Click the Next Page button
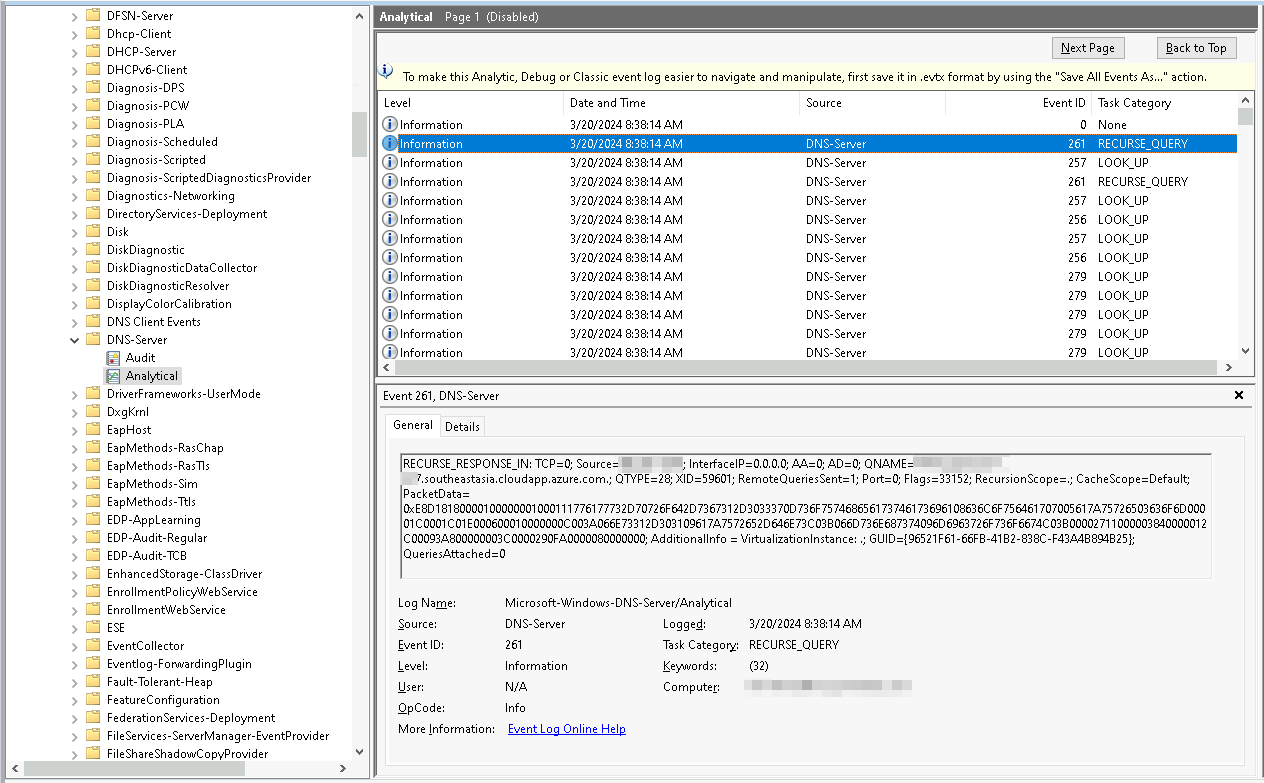Screen dimensions: 1264x783 (1087, 47)
